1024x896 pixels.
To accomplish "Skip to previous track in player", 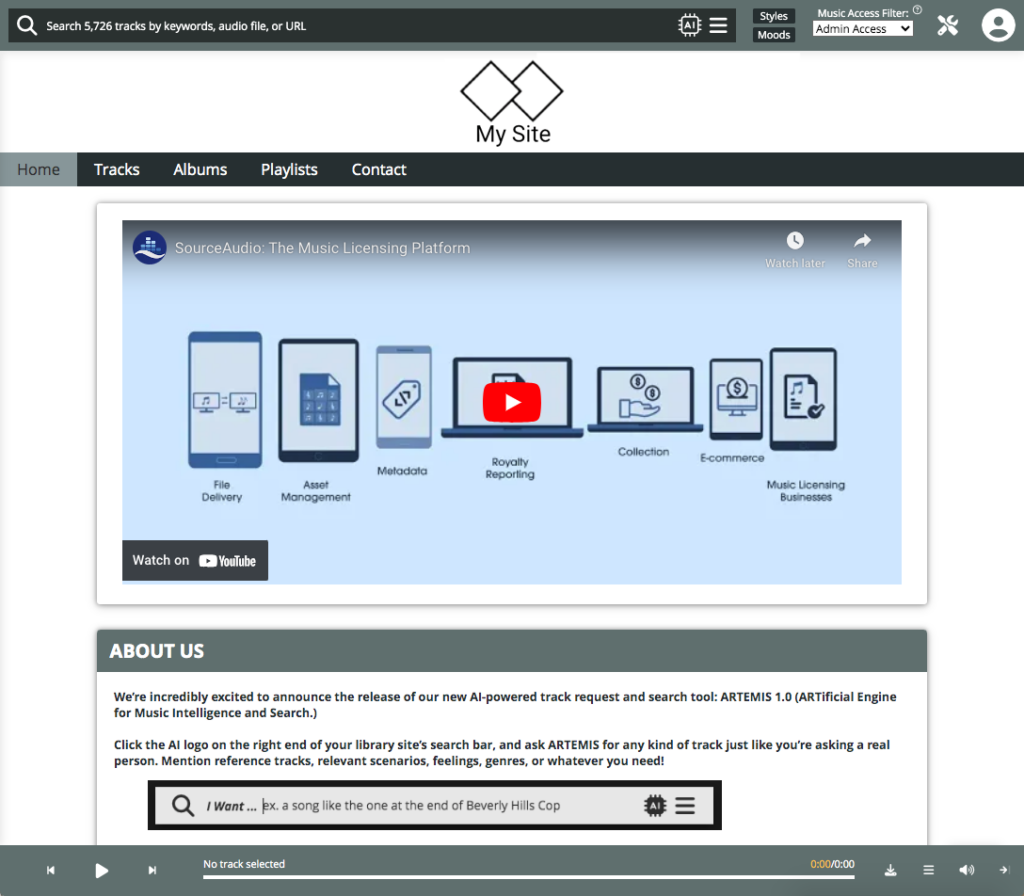I will [x=51, y=870].
